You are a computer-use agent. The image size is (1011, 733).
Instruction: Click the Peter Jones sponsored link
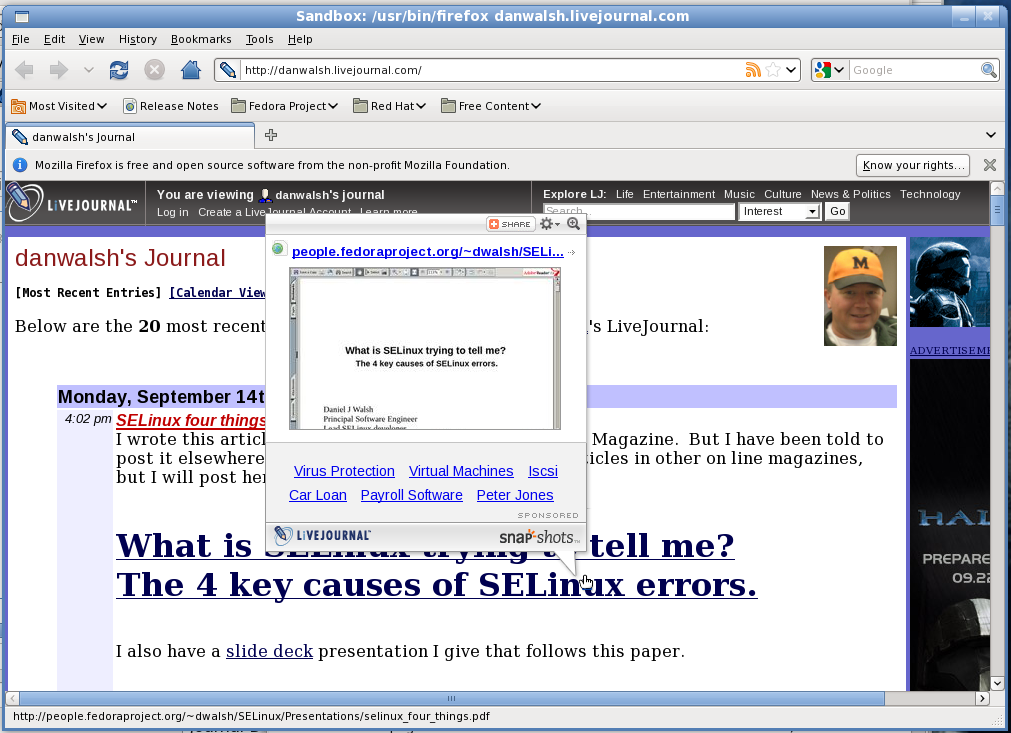coord(515,495)
